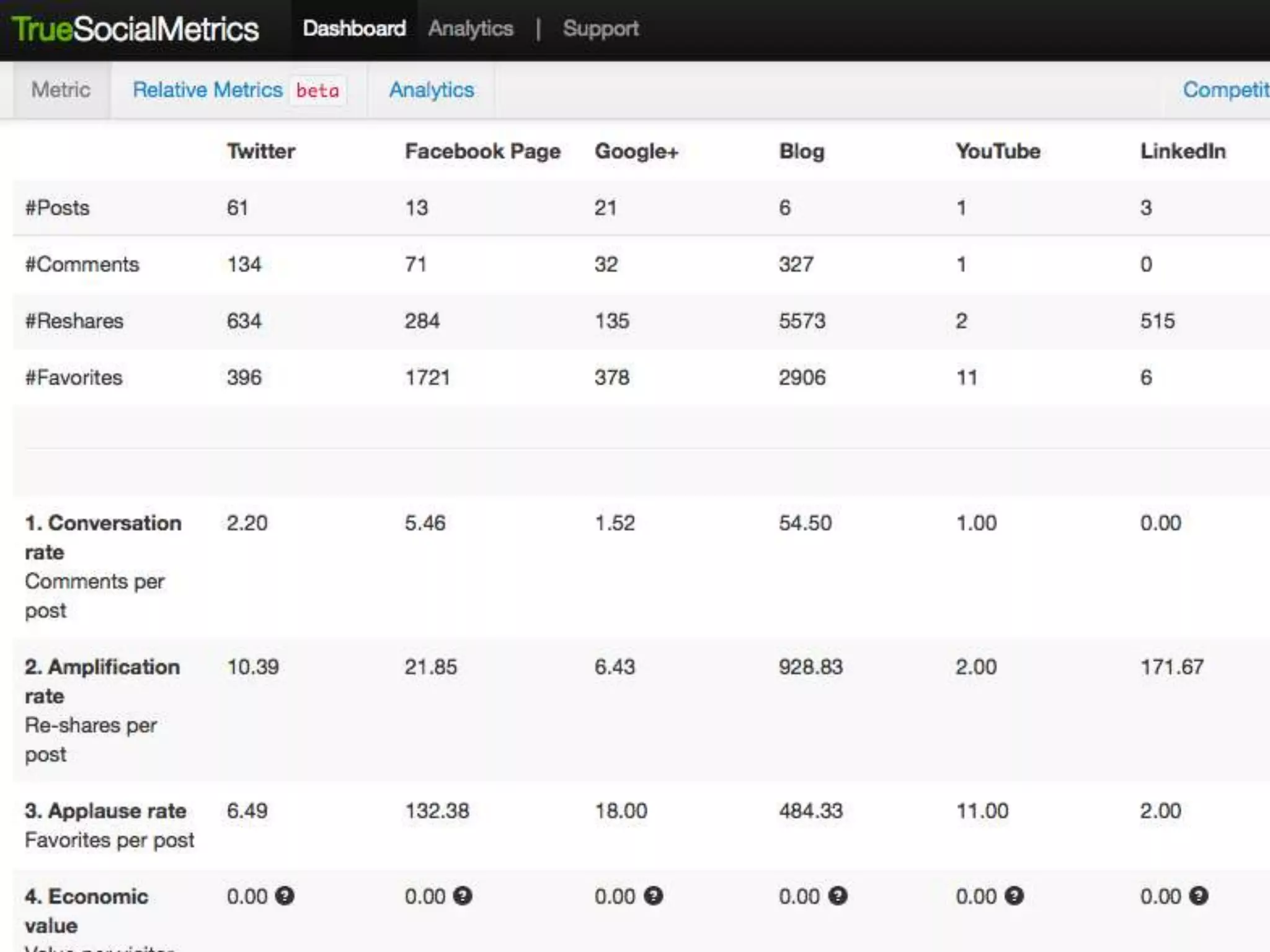
Task: Click Blog conversation rate 54.50
Action: point(805,523)
